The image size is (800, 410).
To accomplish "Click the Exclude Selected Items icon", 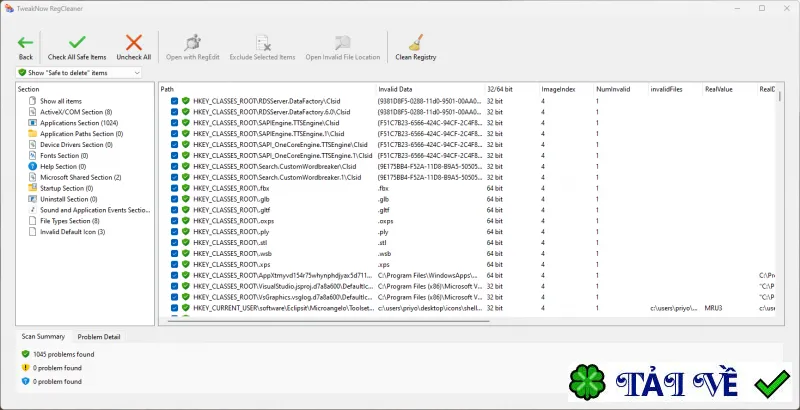I will (263, 42).
